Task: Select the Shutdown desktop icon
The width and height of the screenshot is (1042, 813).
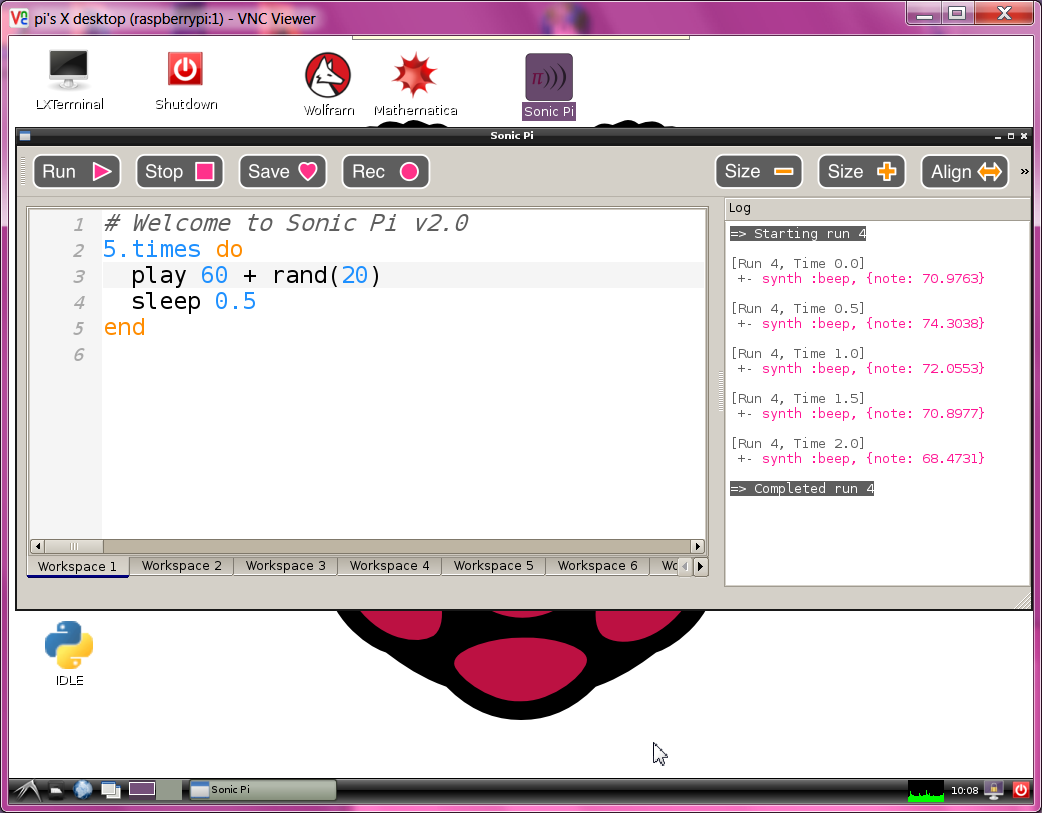Action: coord(185,80)
